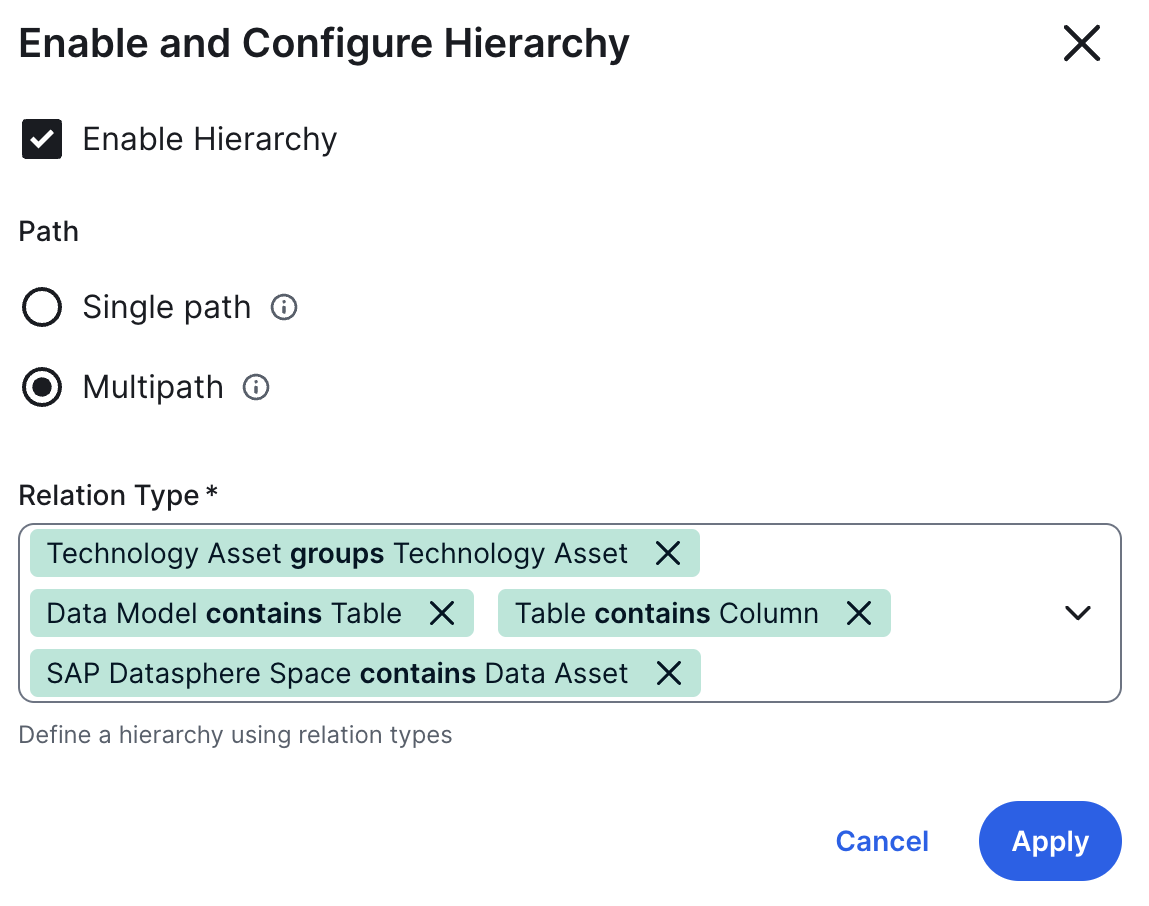Screen dimensions: 1149x906
Task: Click the SAP Datasphere Space chip text
Action: (x=337, y=674)
